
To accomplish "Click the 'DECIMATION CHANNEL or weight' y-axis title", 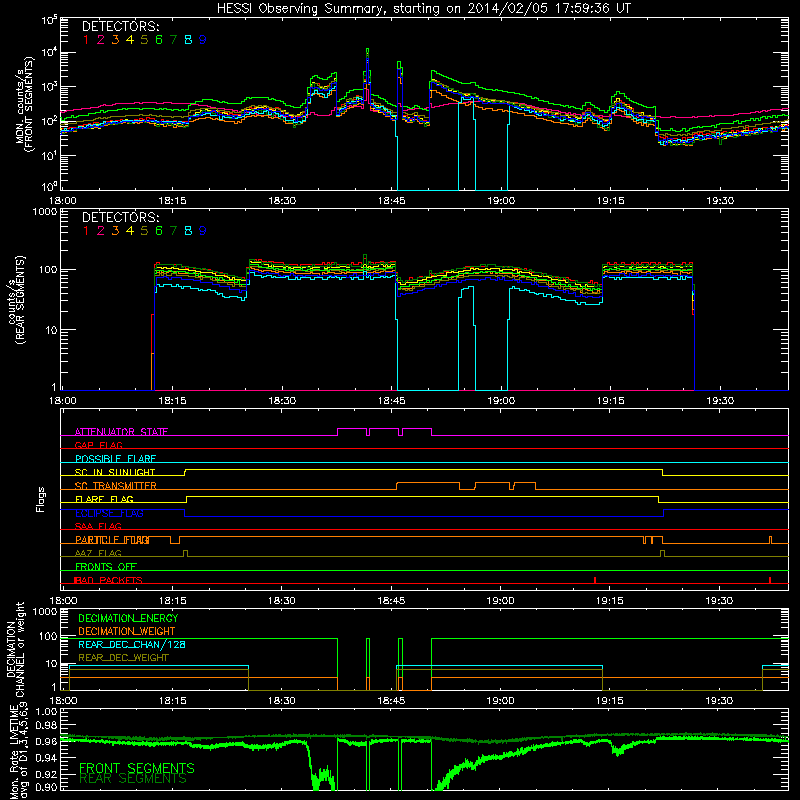I will [15, 649].
